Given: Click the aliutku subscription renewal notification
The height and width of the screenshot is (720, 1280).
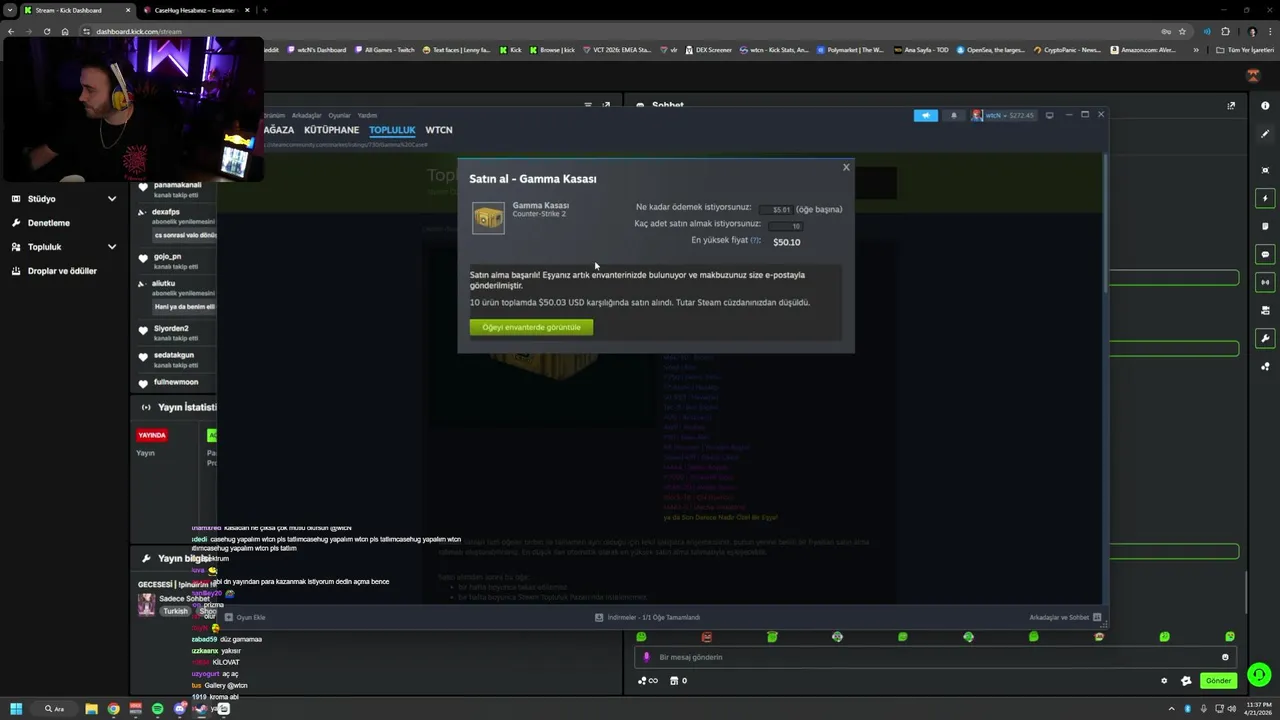Looking at the screenshot, I should (176, 296).
